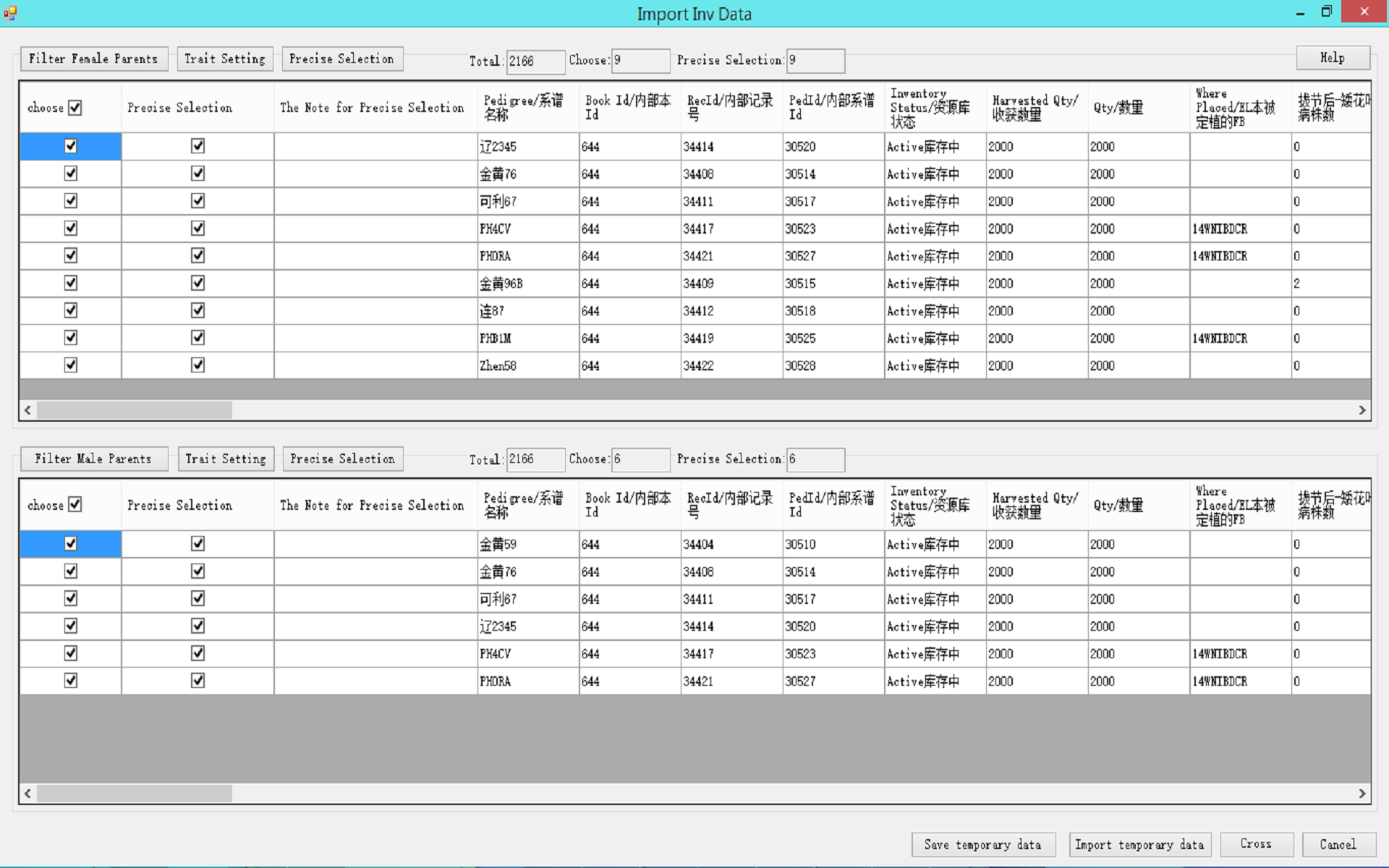1389x868 pixels.
Task: Click Precise Selection button in the male parents panel
Action: [x=343, y=459]
